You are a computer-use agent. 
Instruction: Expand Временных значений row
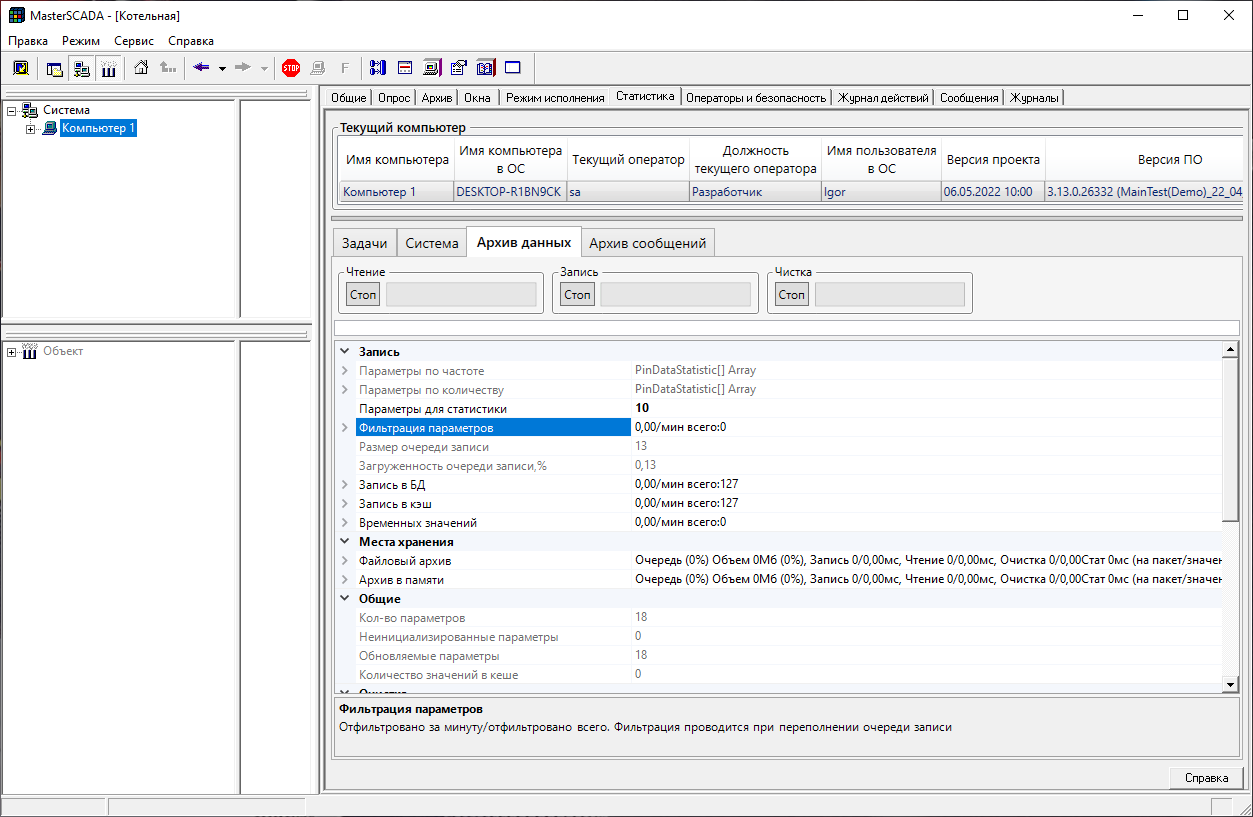point(345,523)
